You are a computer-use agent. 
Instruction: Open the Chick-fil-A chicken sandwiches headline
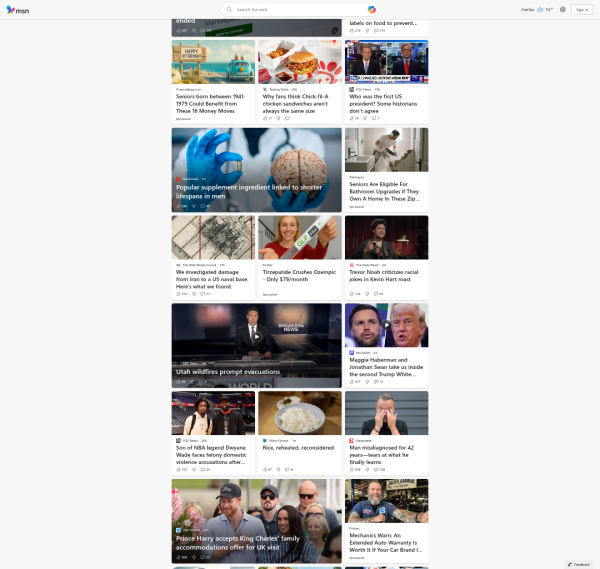[x=295, y=104]
